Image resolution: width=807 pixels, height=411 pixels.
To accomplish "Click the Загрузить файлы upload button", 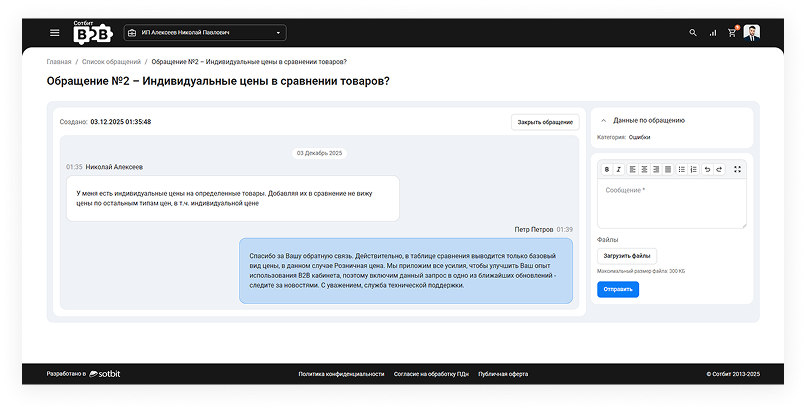I will pos(627,256).
